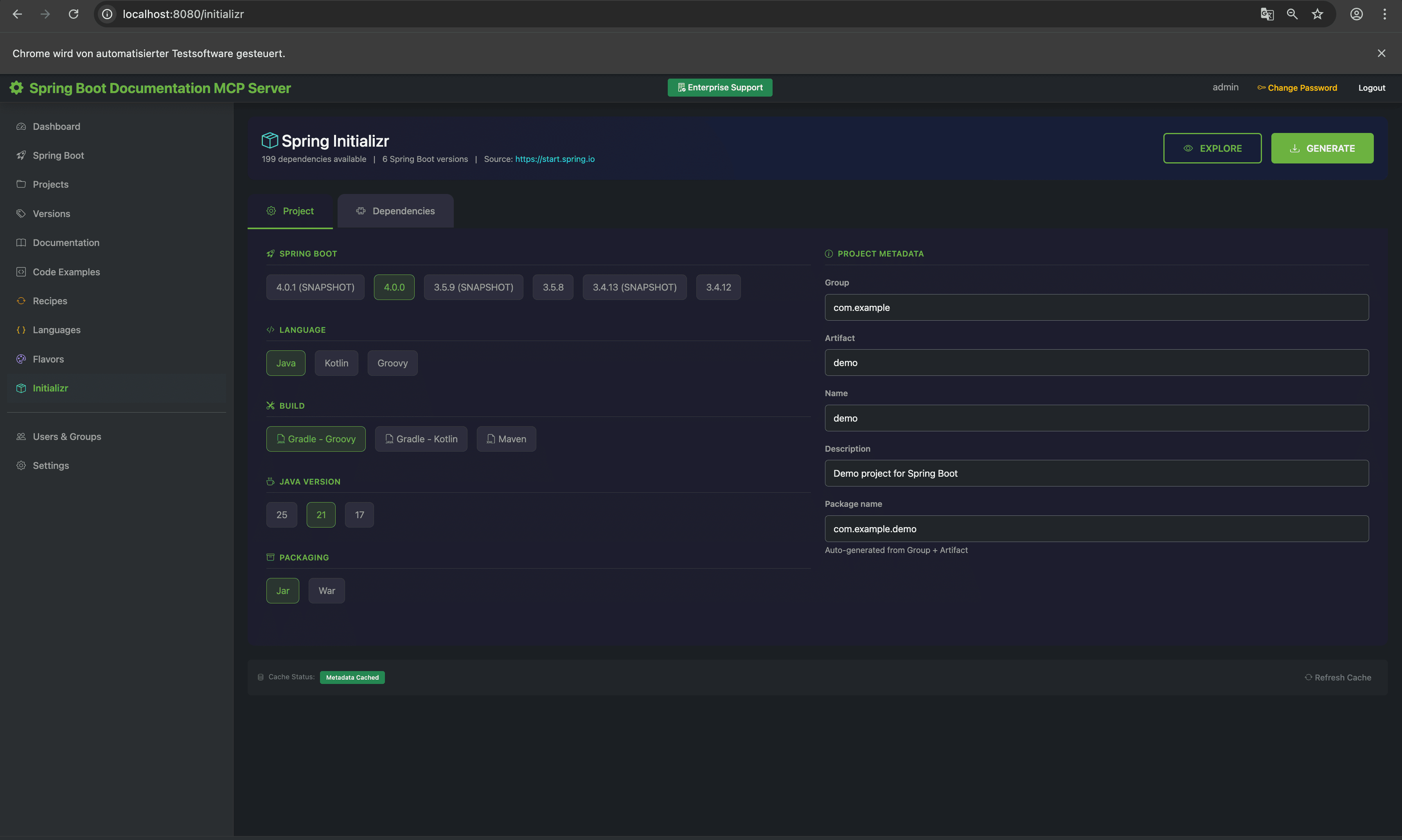Click the Dashboard sidebar icon
Image resolution: width=1402 pixels, height=840 pixels.
(x=21, y=126)
